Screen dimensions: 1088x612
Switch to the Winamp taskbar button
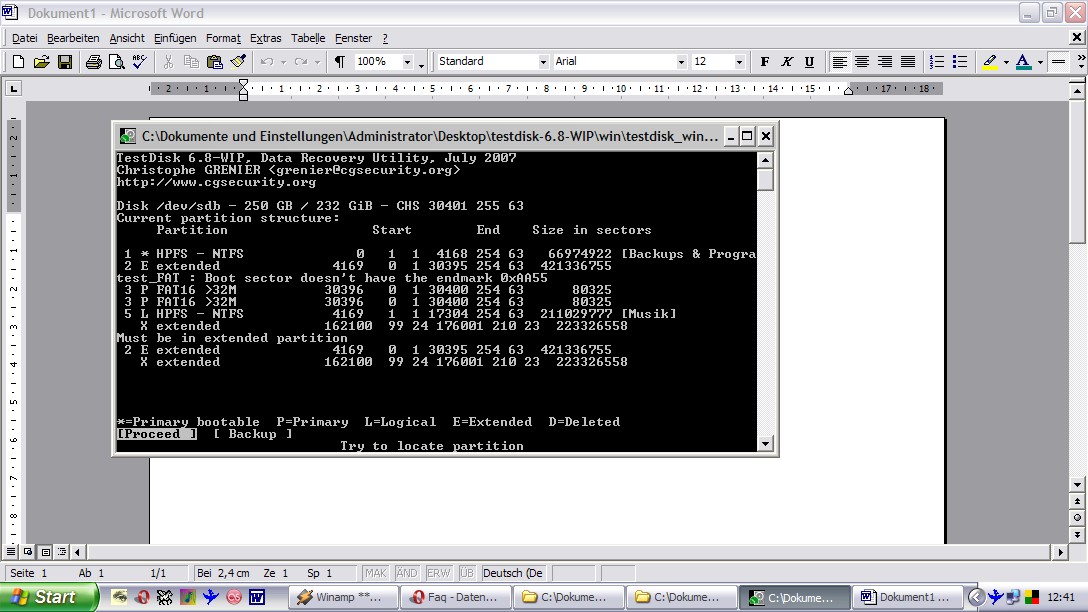[344, 597]
